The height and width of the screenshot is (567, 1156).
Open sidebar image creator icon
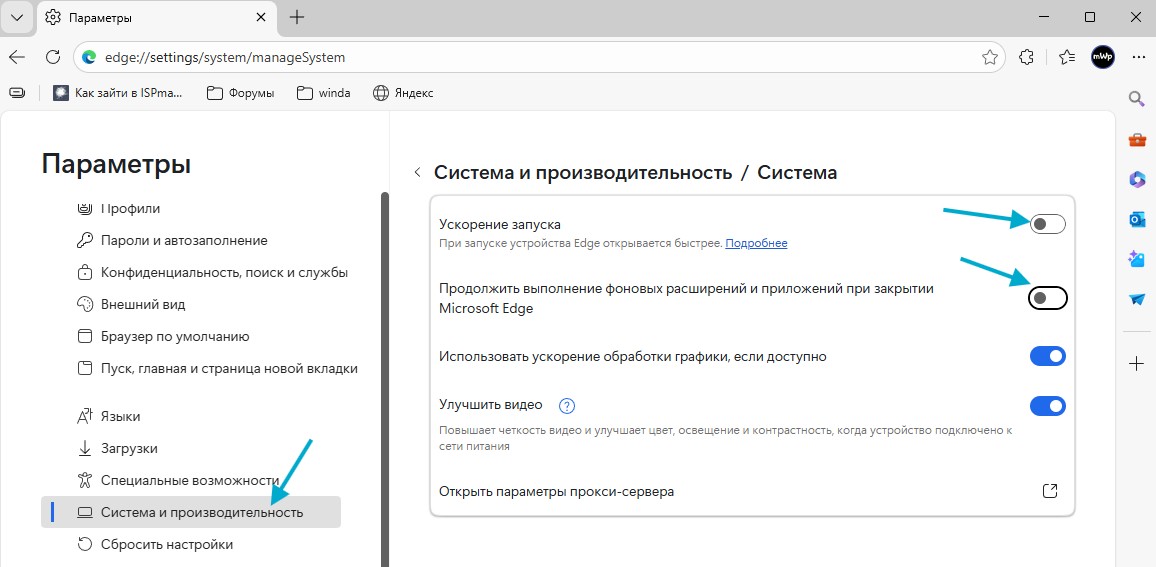1136,259
